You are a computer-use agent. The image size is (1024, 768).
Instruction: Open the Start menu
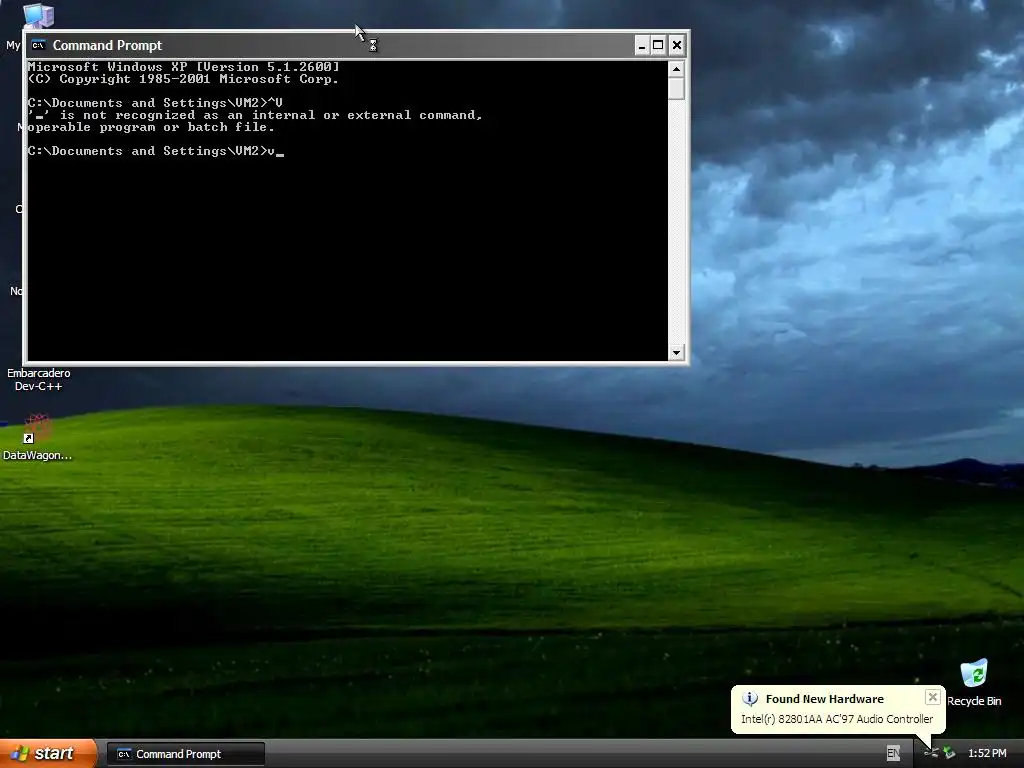pyautogui.click(x=48, y=754)
